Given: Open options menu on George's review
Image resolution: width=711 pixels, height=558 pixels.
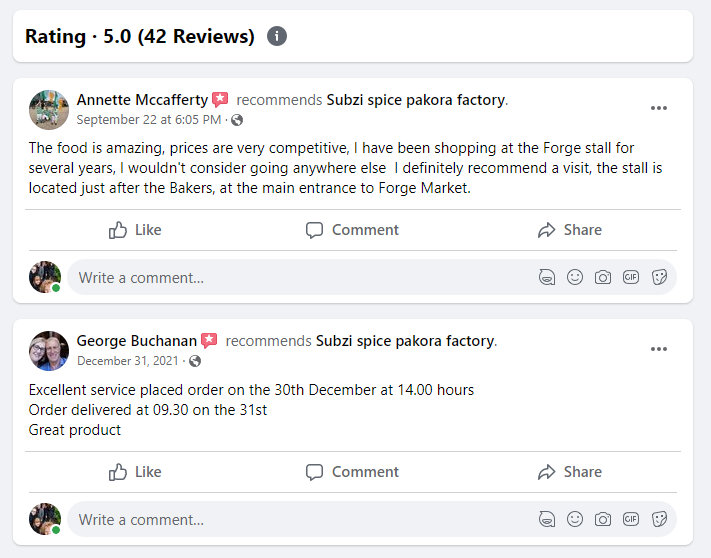Looking at the screenshot, I should (x=658, y=349).
